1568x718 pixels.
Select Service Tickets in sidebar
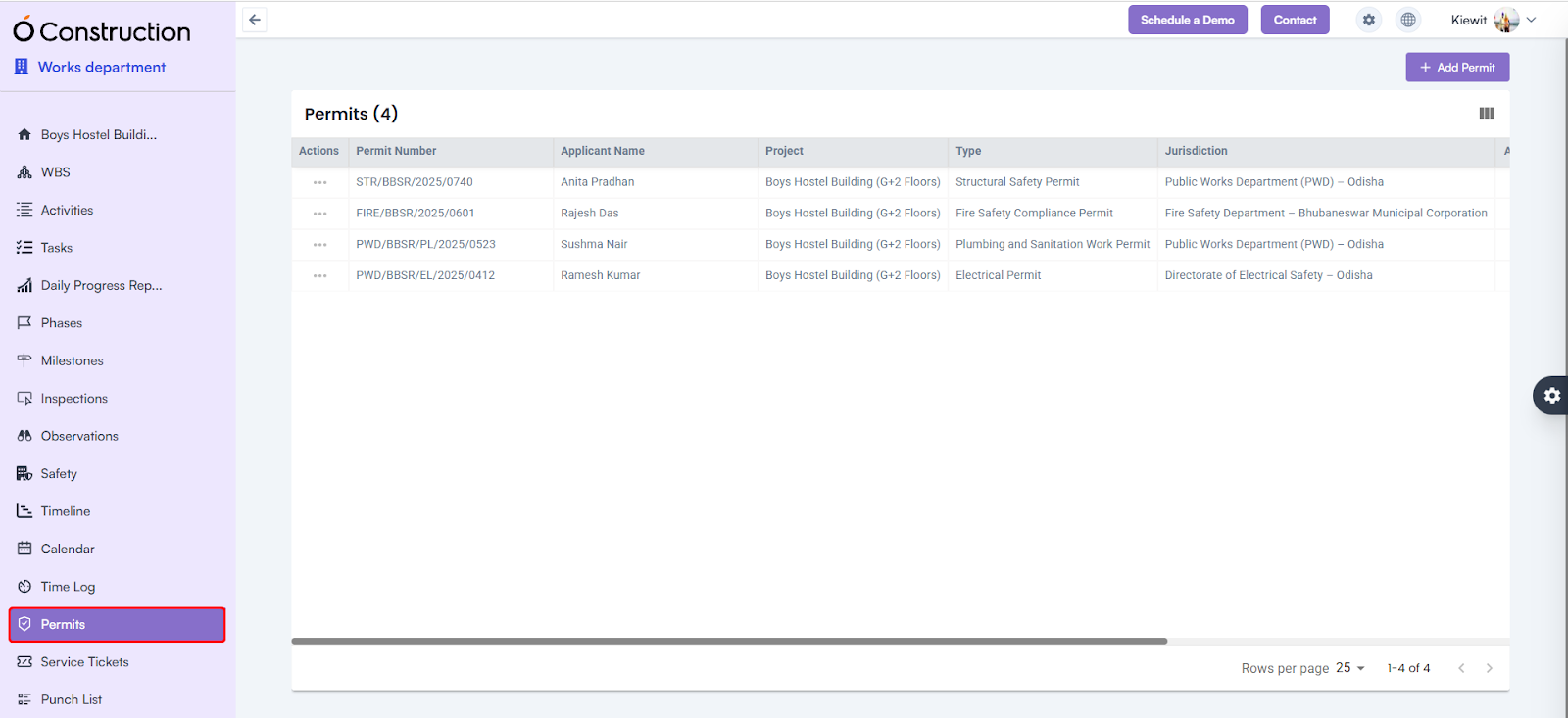pyautogui.click(x=84, y=662)
